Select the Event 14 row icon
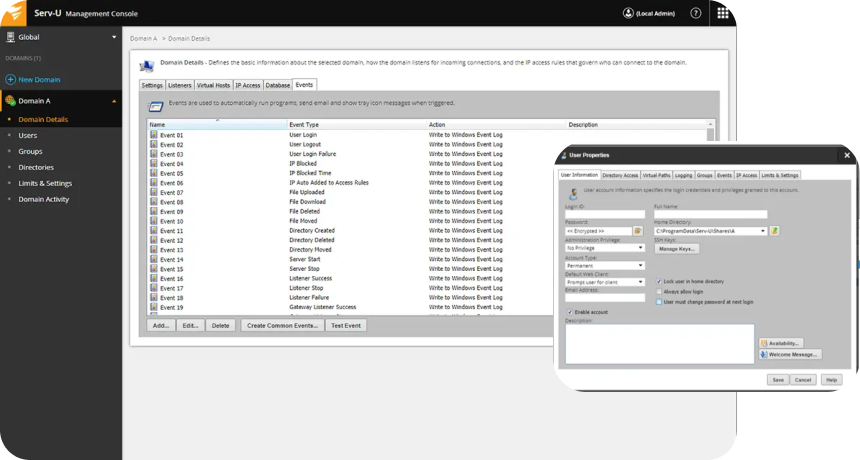 (x=154, y=259)
